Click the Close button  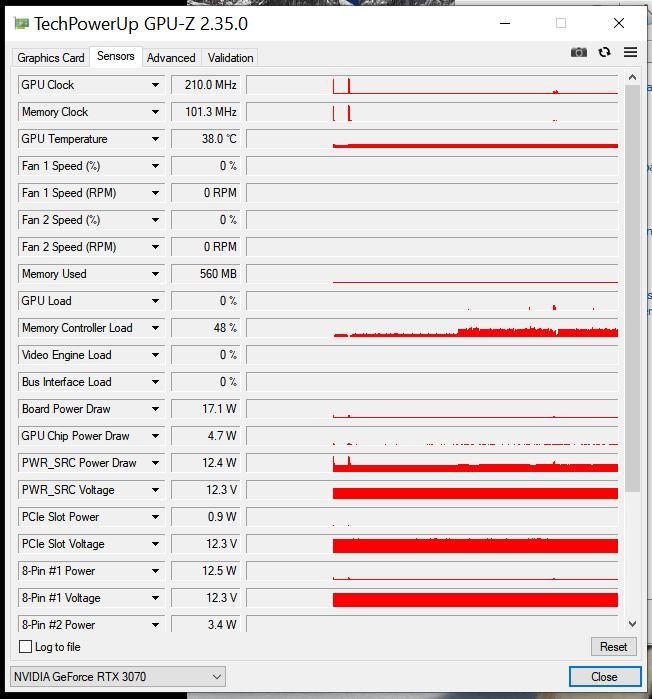click(605, 676)
